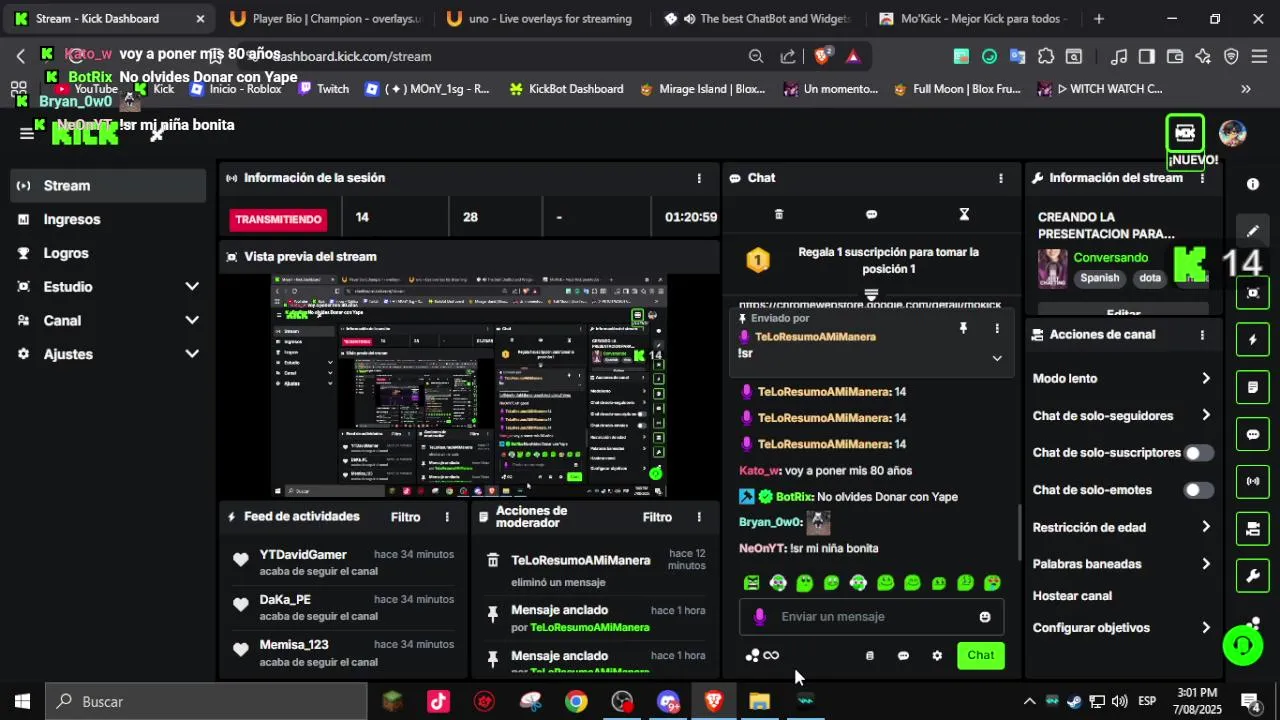Open Acciones de canal three-dot menu
The image size is (1280, 720).
point(1202,335)
